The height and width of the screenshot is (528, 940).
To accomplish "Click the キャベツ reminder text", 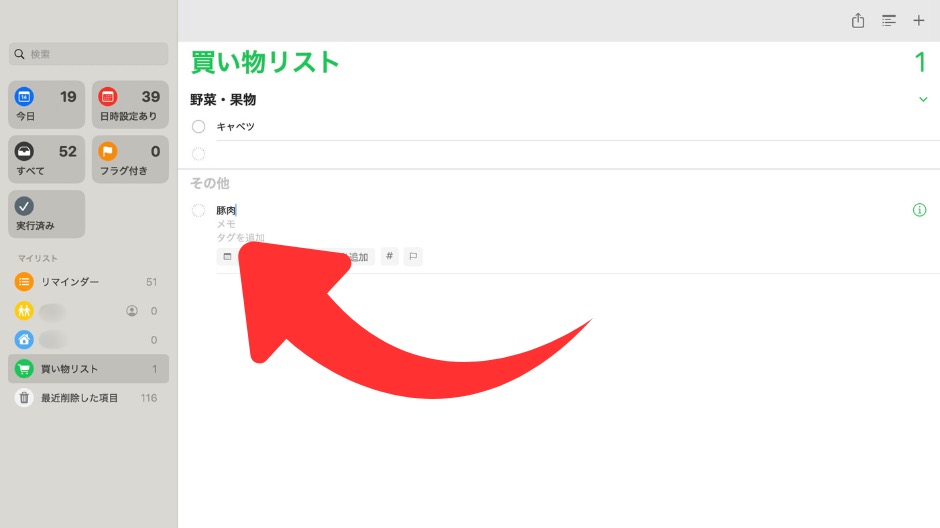I will tap(236, 126).
